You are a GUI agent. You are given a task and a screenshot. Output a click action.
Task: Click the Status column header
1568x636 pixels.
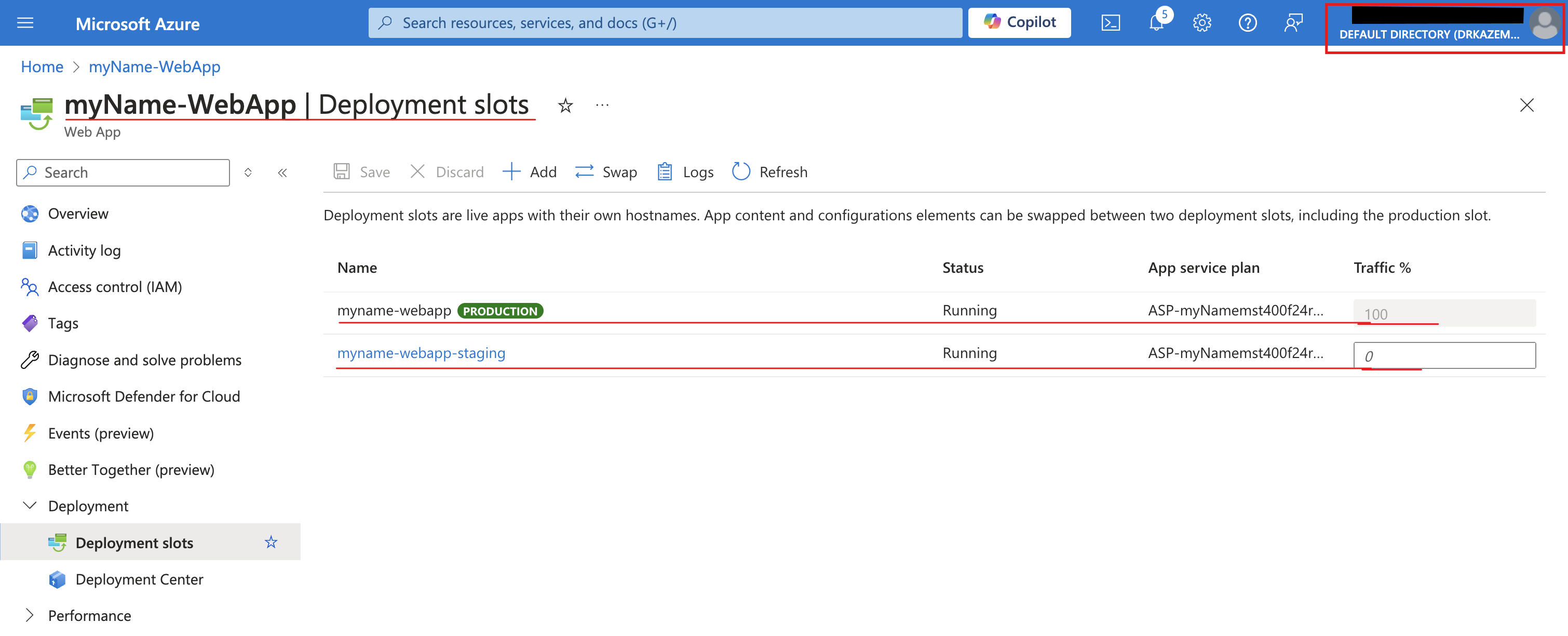pos(963,268)
